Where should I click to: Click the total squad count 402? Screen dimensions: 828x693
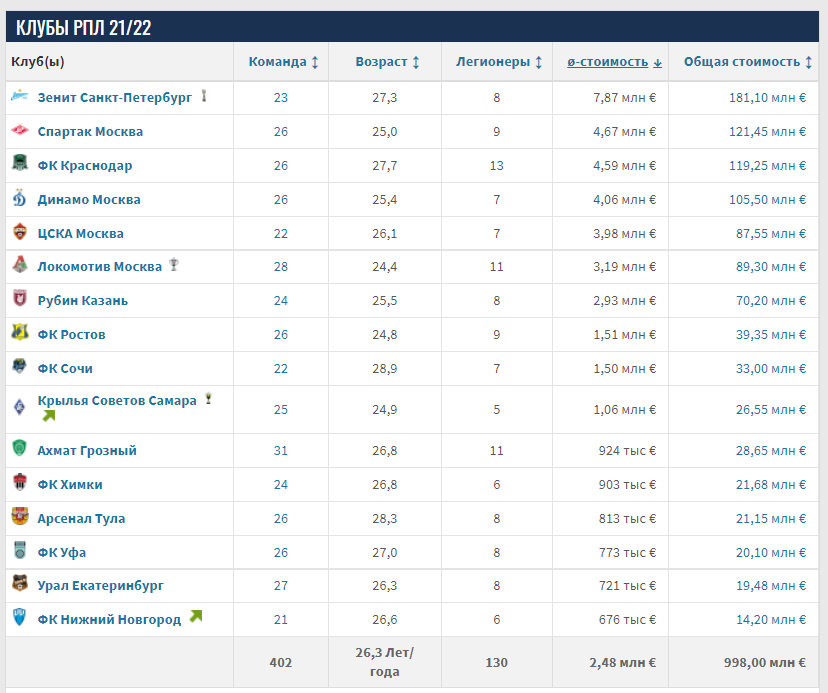pos(280,662)
